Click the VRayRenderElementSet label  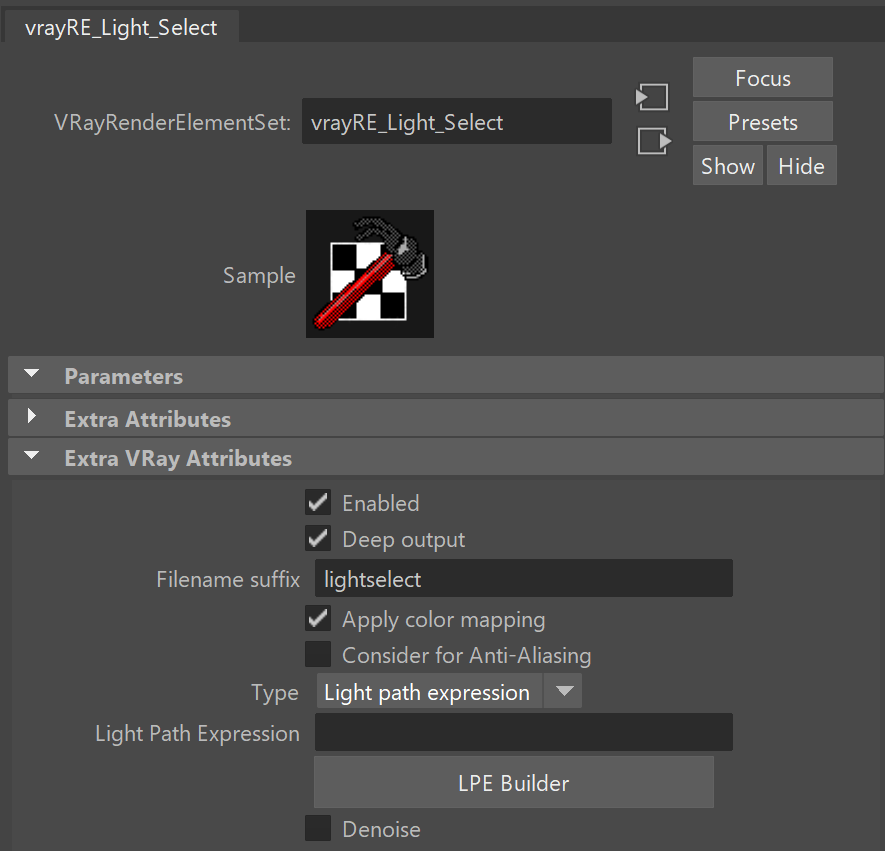point(172,122)
